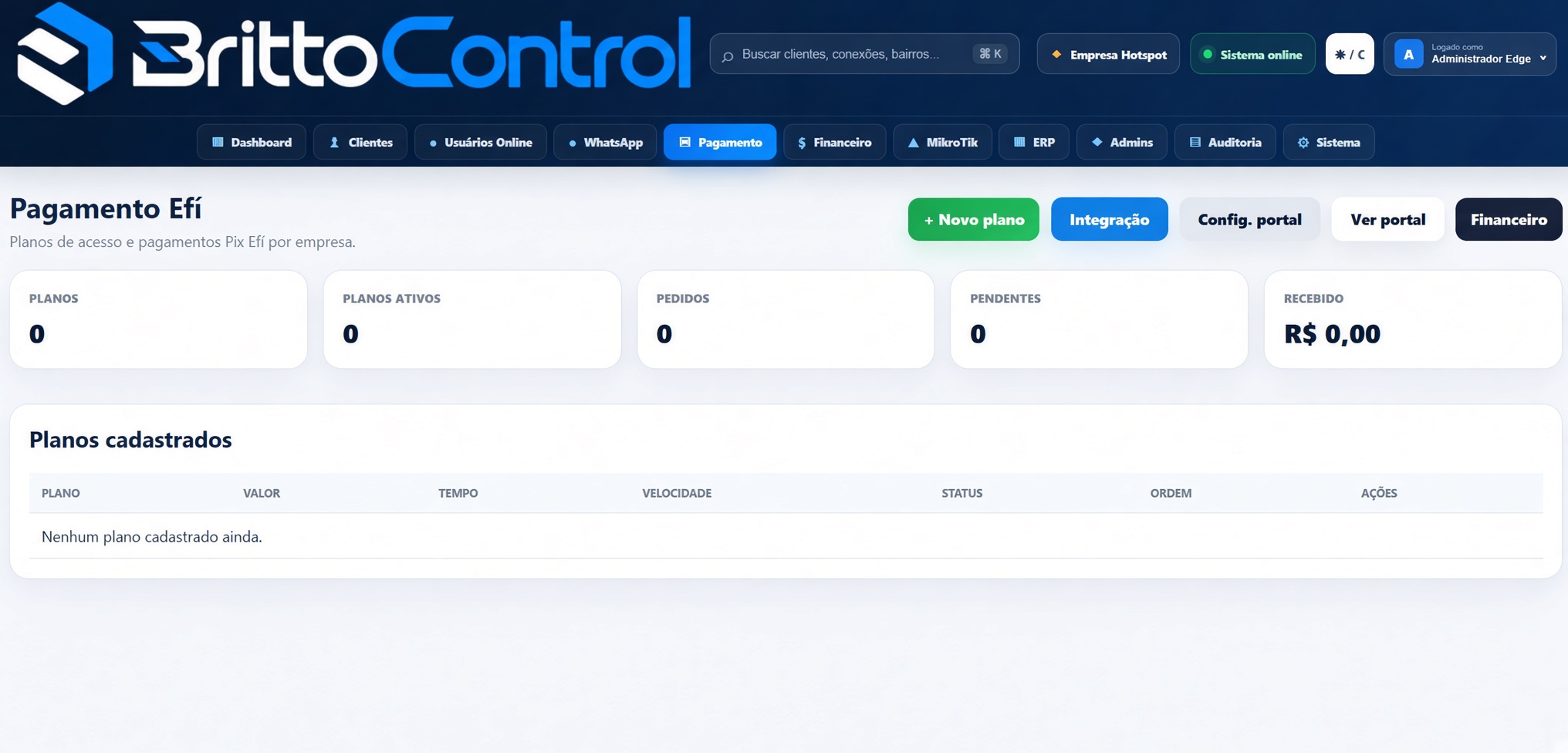Screen dimensions: 1568x753
Task: Click the green Sistema online indicator dot
Action: (x=1208, y=54)
